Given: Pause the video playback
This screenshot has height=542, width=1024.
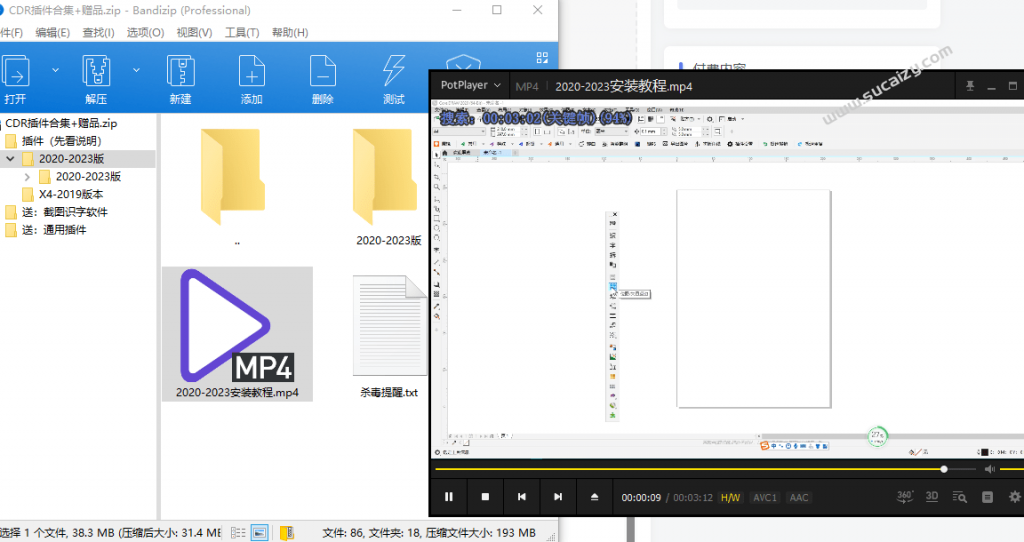Looking at the screenshot, I should (x=449, y=497).
